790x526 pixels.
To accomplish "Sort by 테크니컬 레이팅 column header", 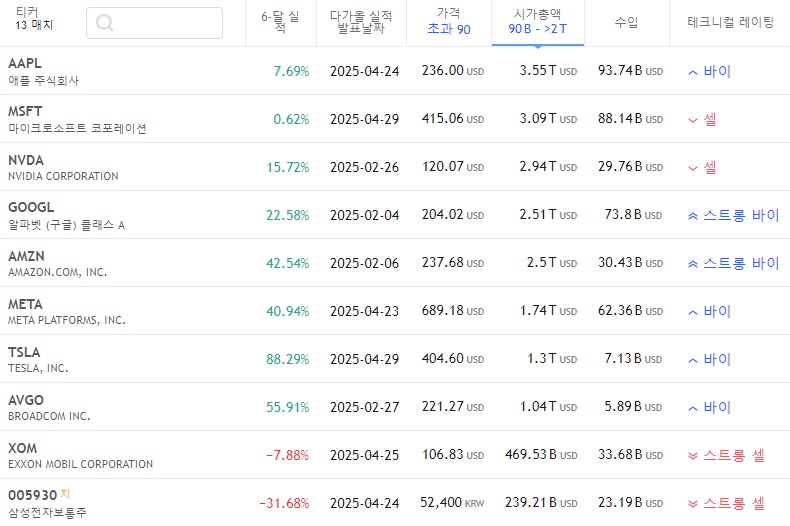I will pos(730,22).
